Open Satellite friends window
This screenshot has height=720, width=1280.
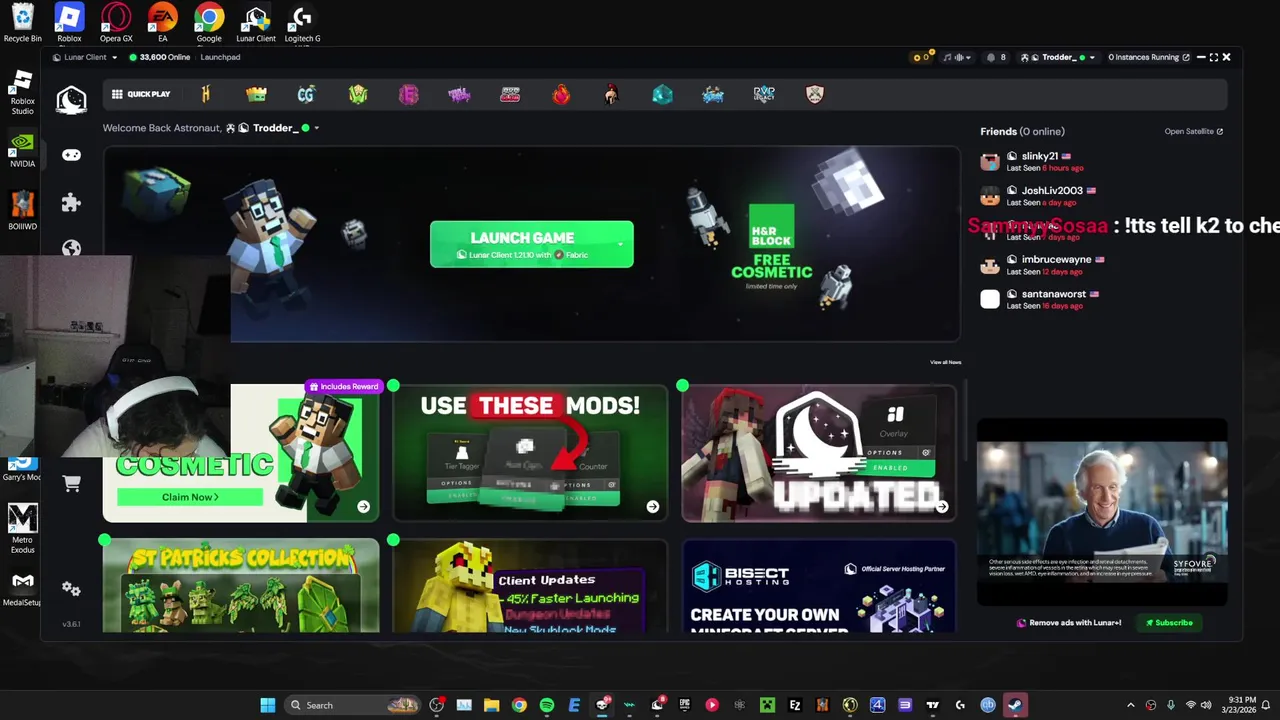pos(1194,131)
